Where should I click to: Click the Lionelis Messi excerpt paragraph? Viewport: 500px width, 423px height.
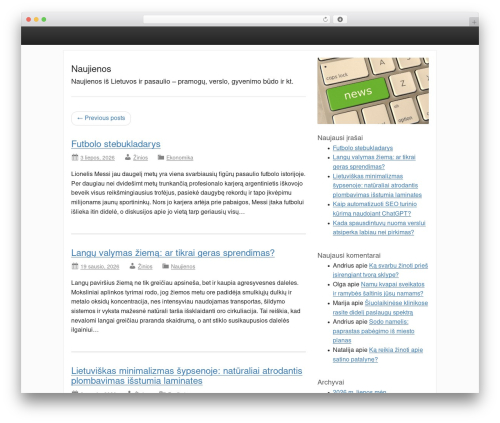(x=188, y=193)
